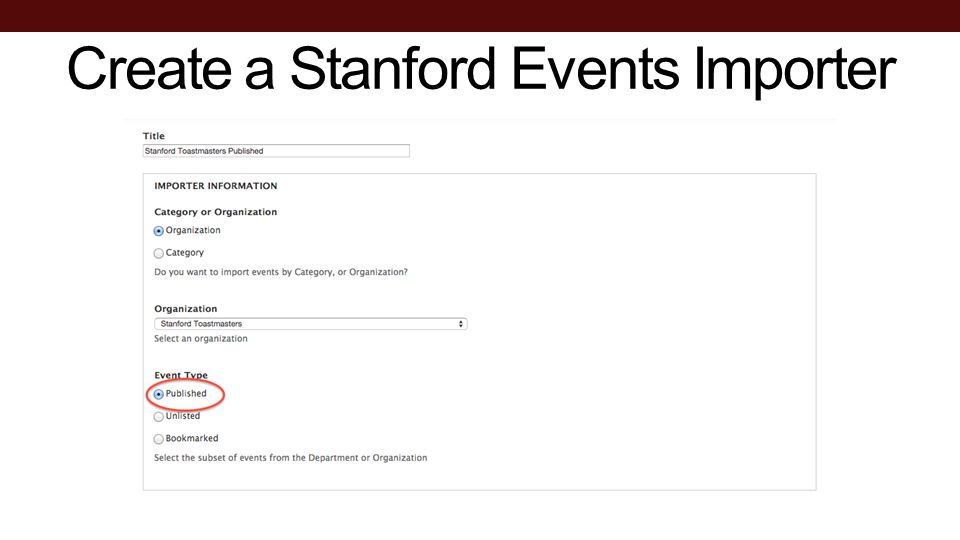The image size is (960, 540).
Task: Click the 'Title' field label
Action: pyautogui.click(x=154, y=136)
